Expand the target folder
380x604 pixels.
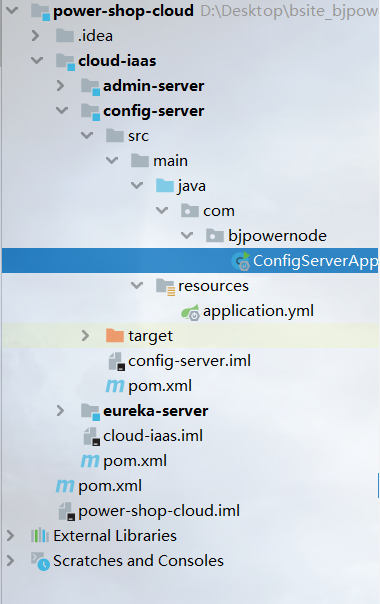pos(86,336)
